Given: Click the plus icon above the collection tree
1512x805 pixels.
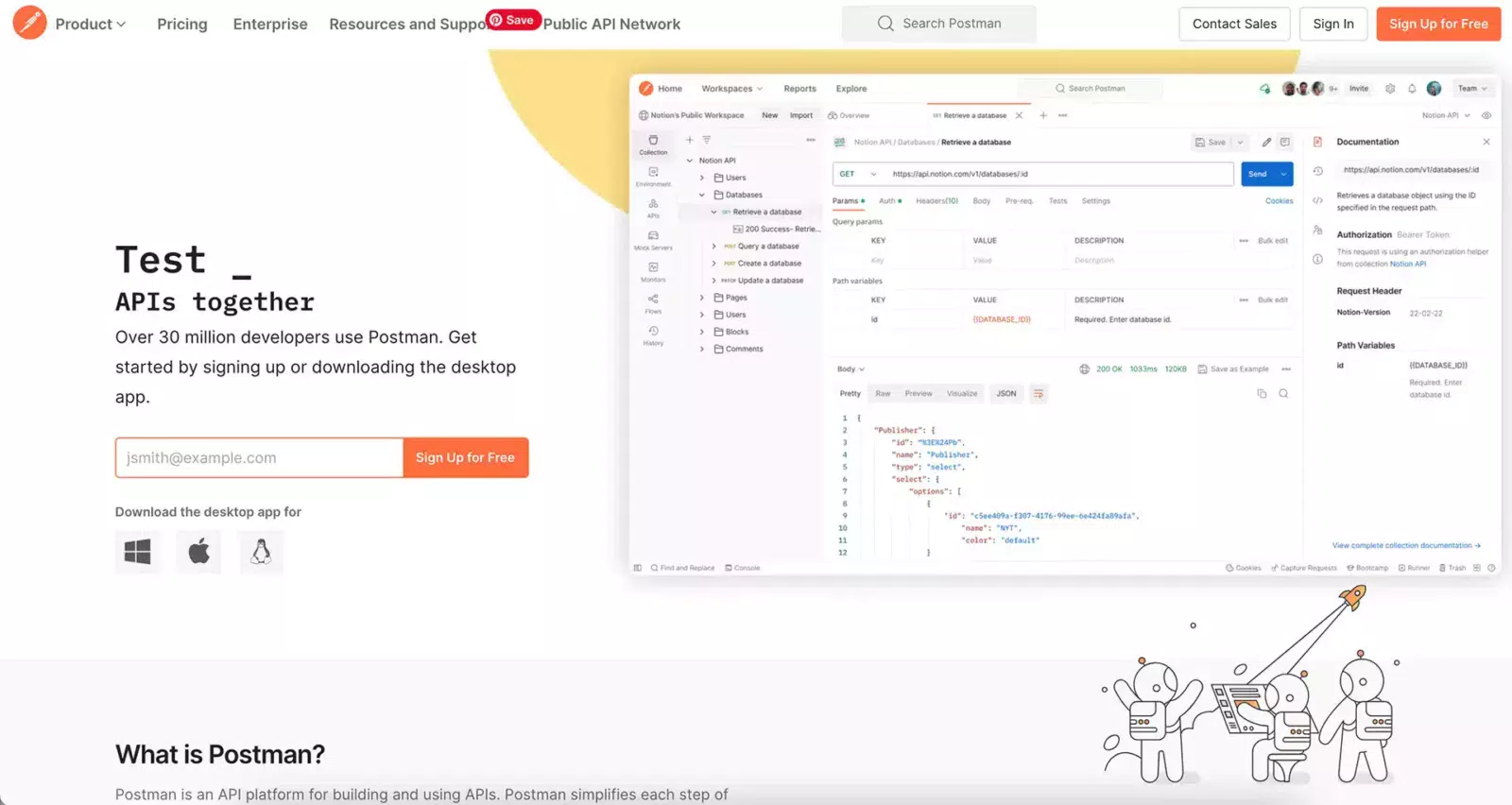Looking at the screenshot, I should tap(689, 140).
